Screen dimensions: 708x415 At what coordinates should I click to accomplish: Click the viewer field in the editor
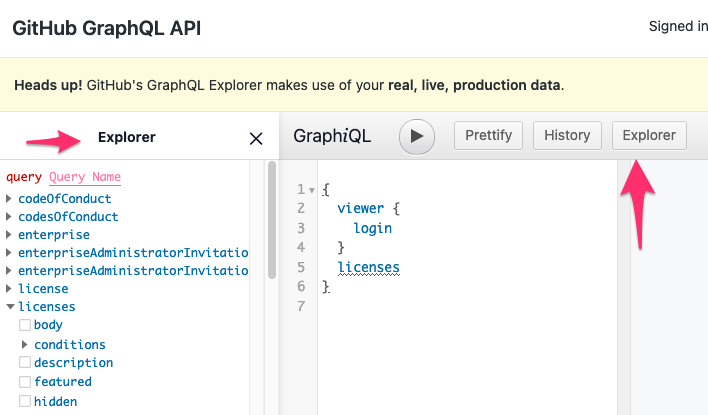tap(360, 208)
